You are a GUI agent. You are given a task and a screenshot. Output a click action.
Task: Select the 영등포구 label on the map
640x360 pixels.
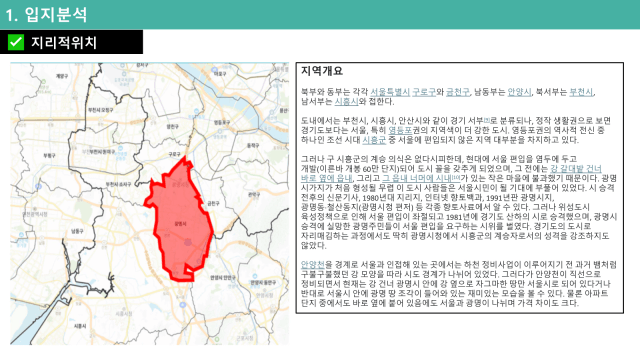[x=222, y=122]
